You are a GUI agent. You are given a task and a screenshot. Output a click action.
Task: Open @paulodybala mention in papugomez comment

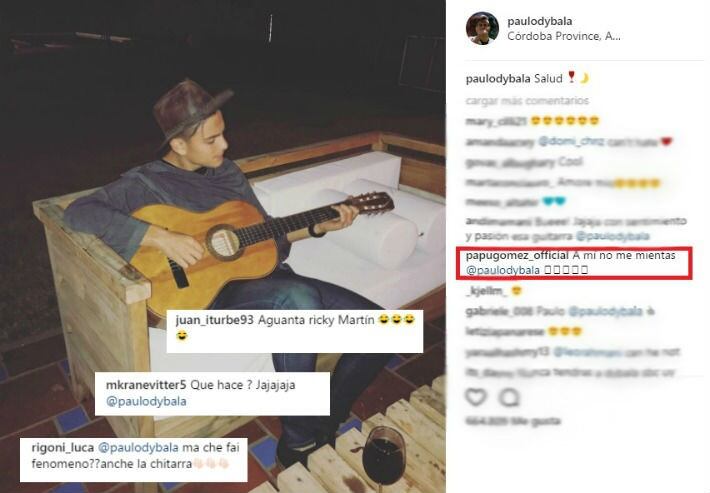(x=503, y=270)
